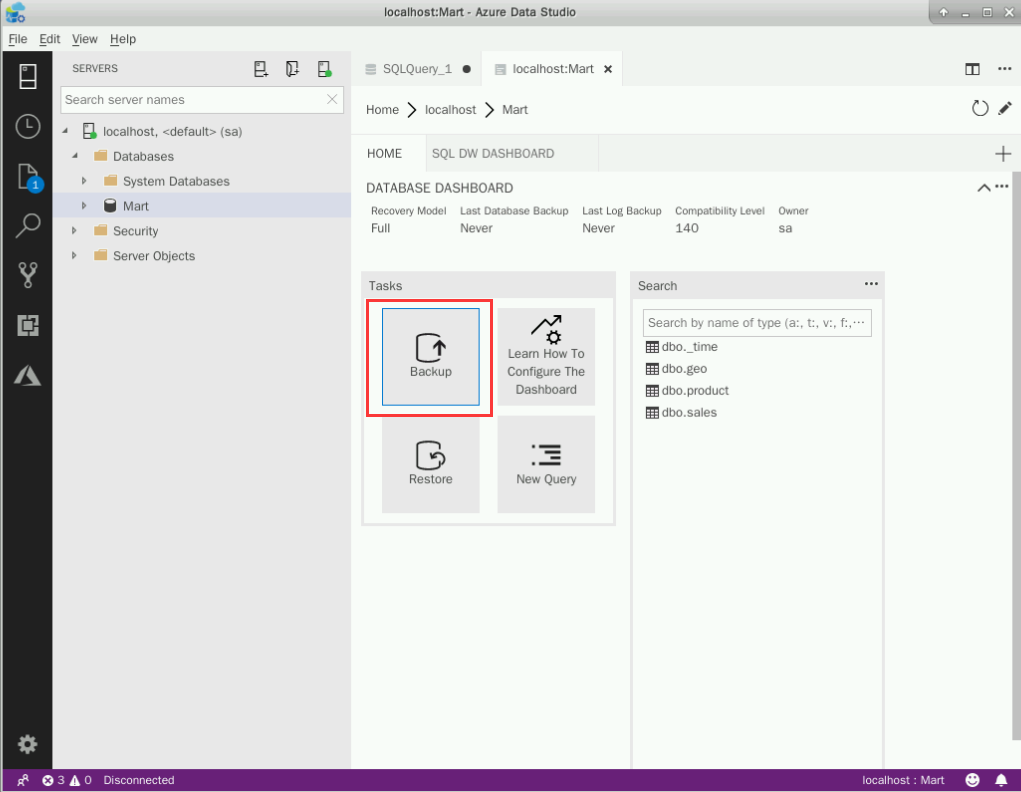Click the dashboard refresh icon
Viewport: 1021px width, 792px height.
pos(980,108)
